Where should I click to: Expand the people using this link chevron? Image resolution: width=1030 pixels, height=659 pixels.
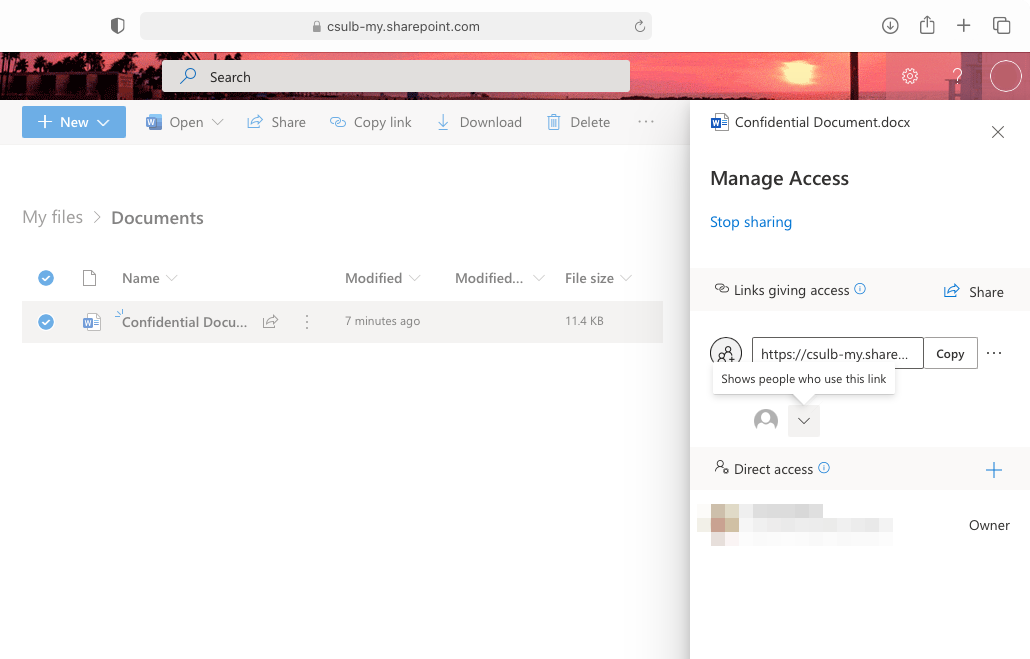(x=804, y=420)
